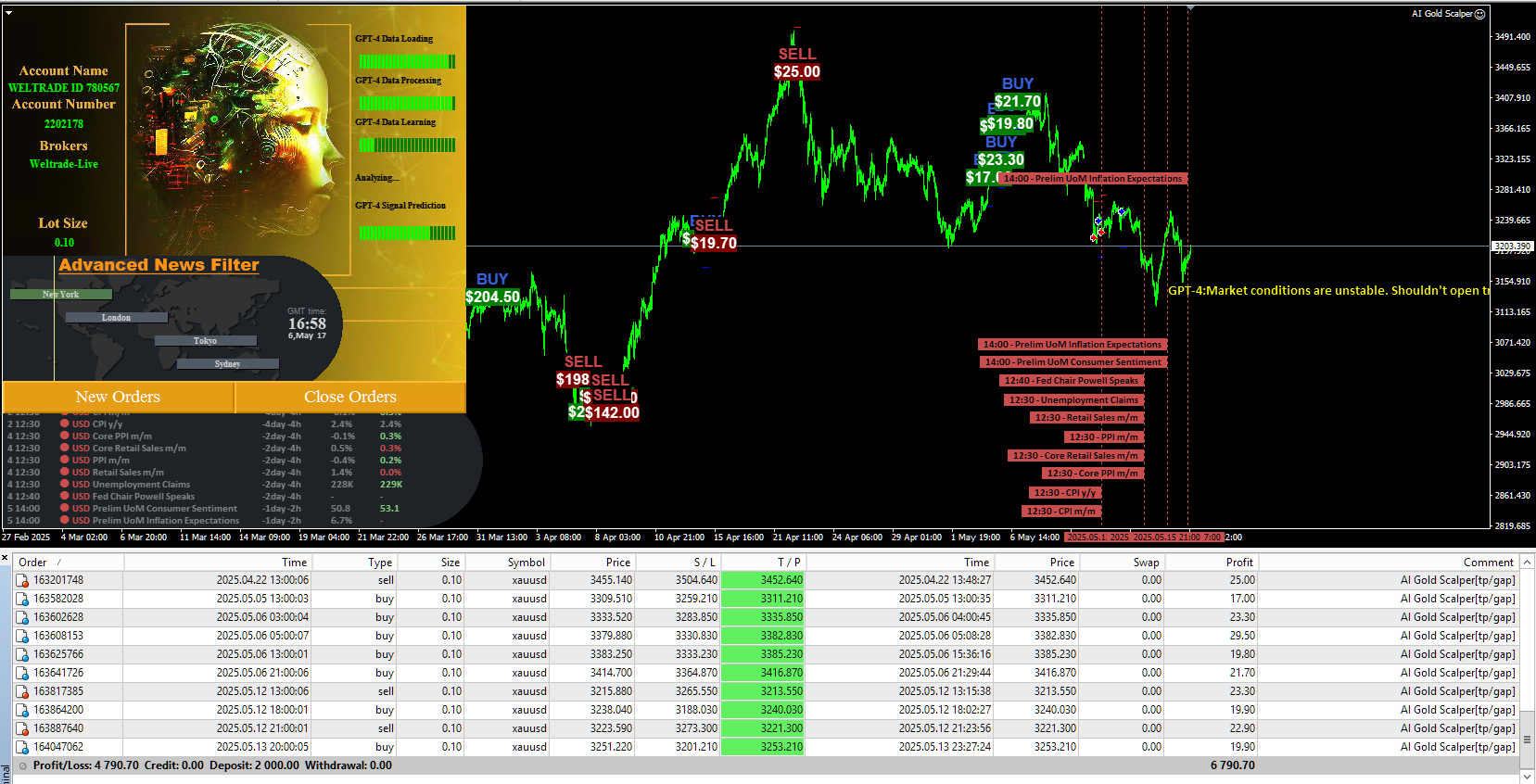Screen dimensions: 1536x784
Task: Open the Advanced News Filter link
Action: (159, 265)
